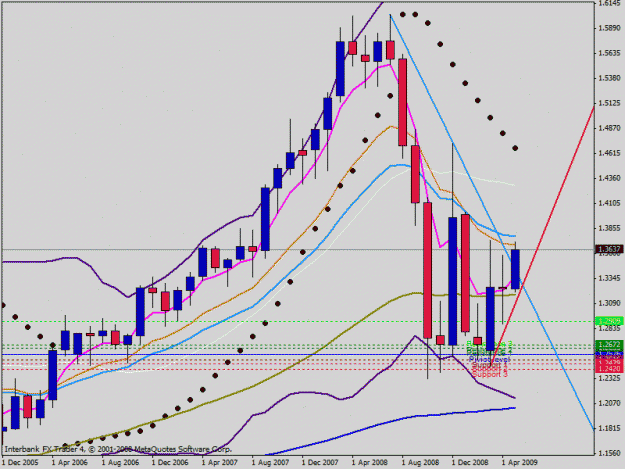625x469 pixels.
Task: Click the 1 Aug 2007 date label
Action: click(270, 463)
